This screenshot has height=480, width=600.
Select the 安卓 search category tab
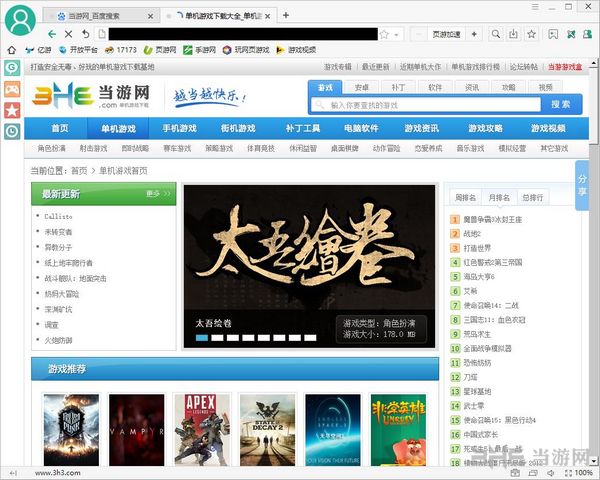click(x=362, y=87)
